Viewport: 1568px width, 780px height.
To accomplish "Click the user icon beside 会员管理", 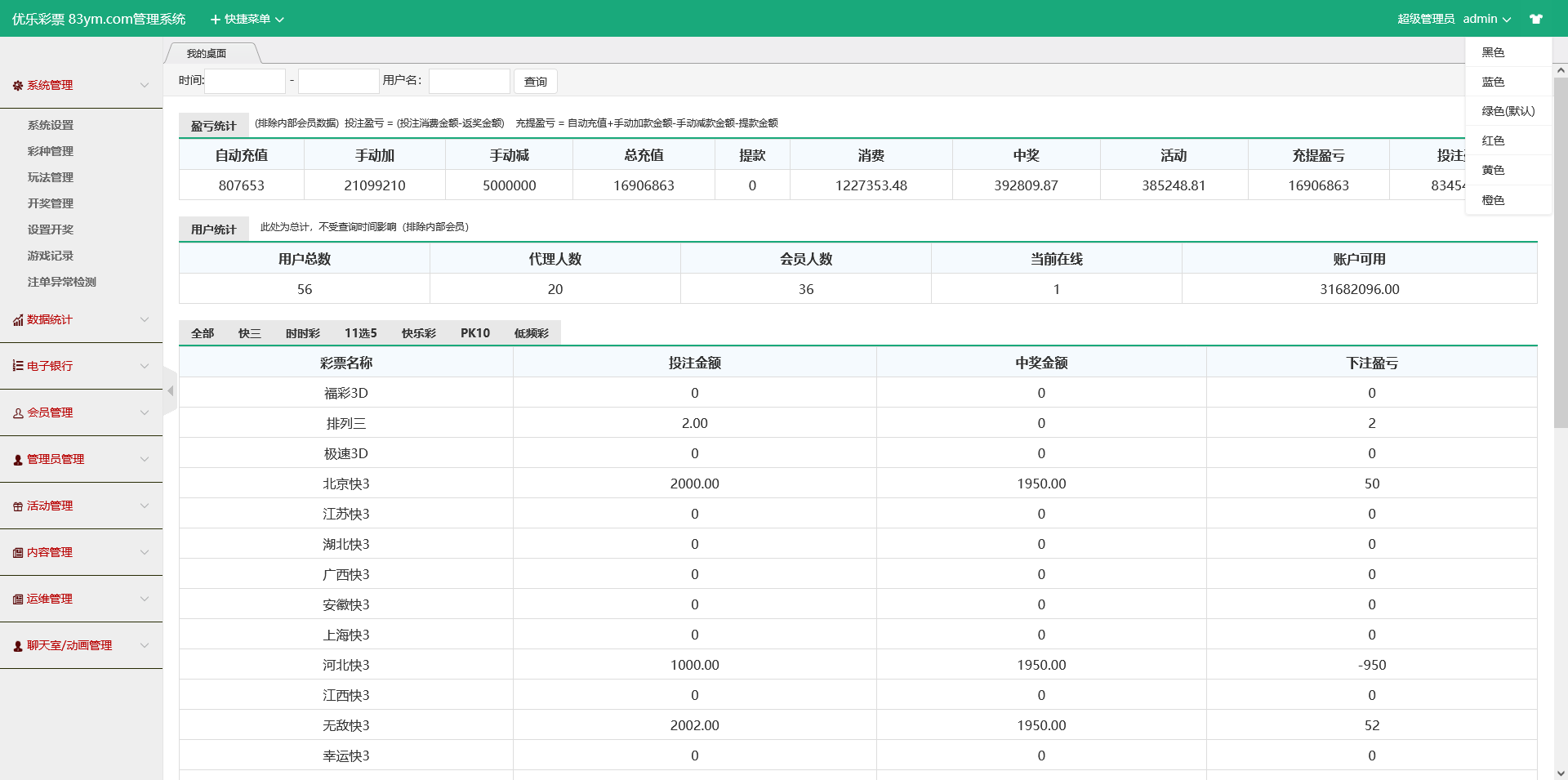I will tap(18, 413).
